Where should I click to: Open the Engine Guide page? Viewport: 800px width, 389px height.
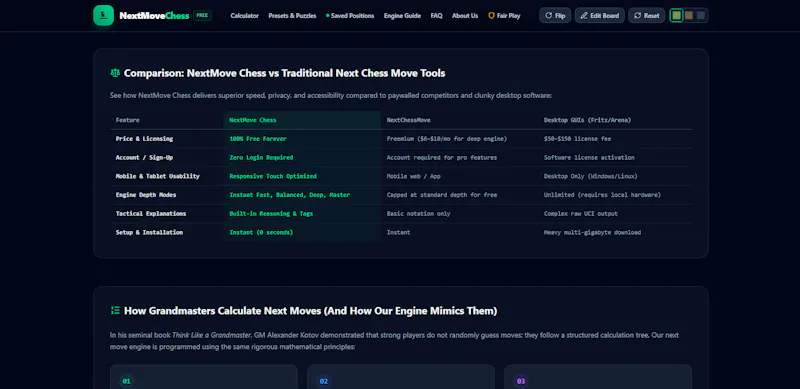402,16
